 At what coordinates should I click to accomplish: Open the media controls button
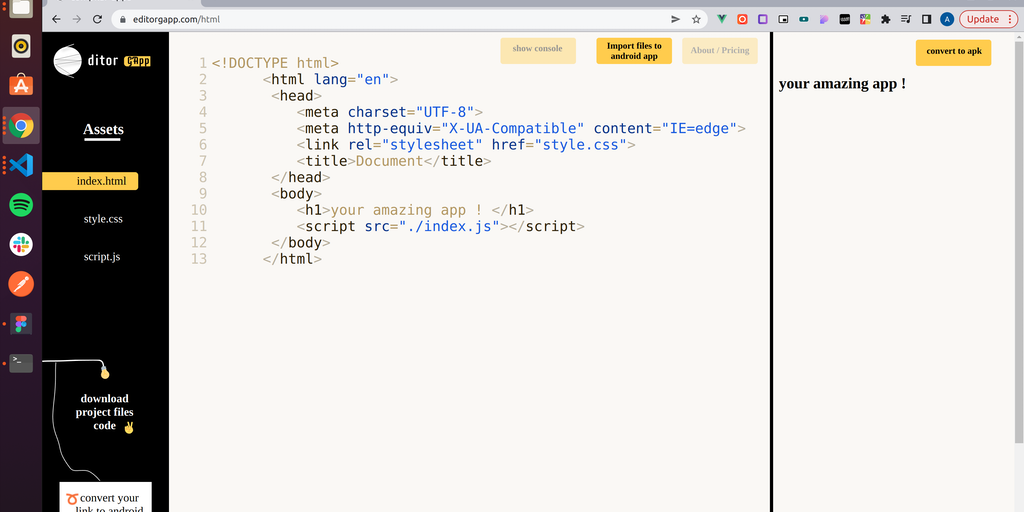tap(906, 19)
